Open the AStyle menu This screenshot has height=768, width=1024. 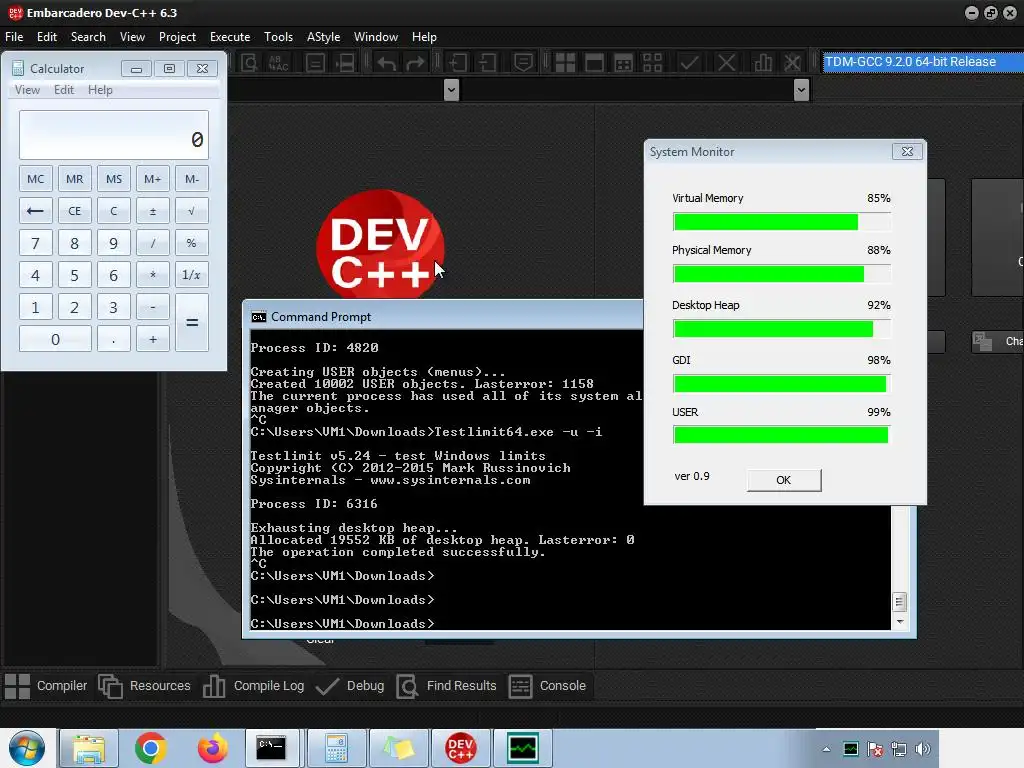pos(323,37)
